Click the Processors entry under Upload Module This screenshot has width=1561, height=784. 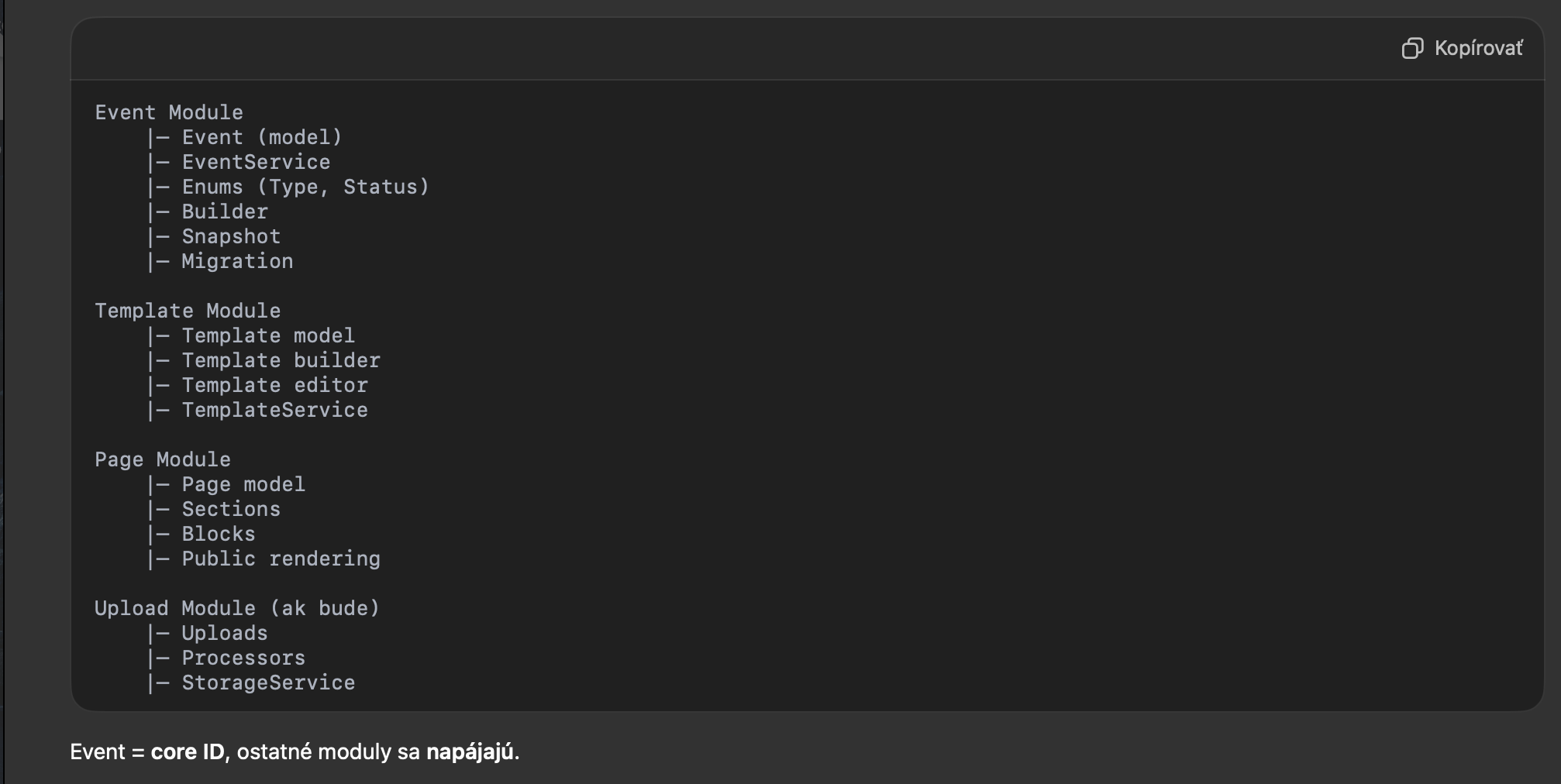[x=243, y=658]
